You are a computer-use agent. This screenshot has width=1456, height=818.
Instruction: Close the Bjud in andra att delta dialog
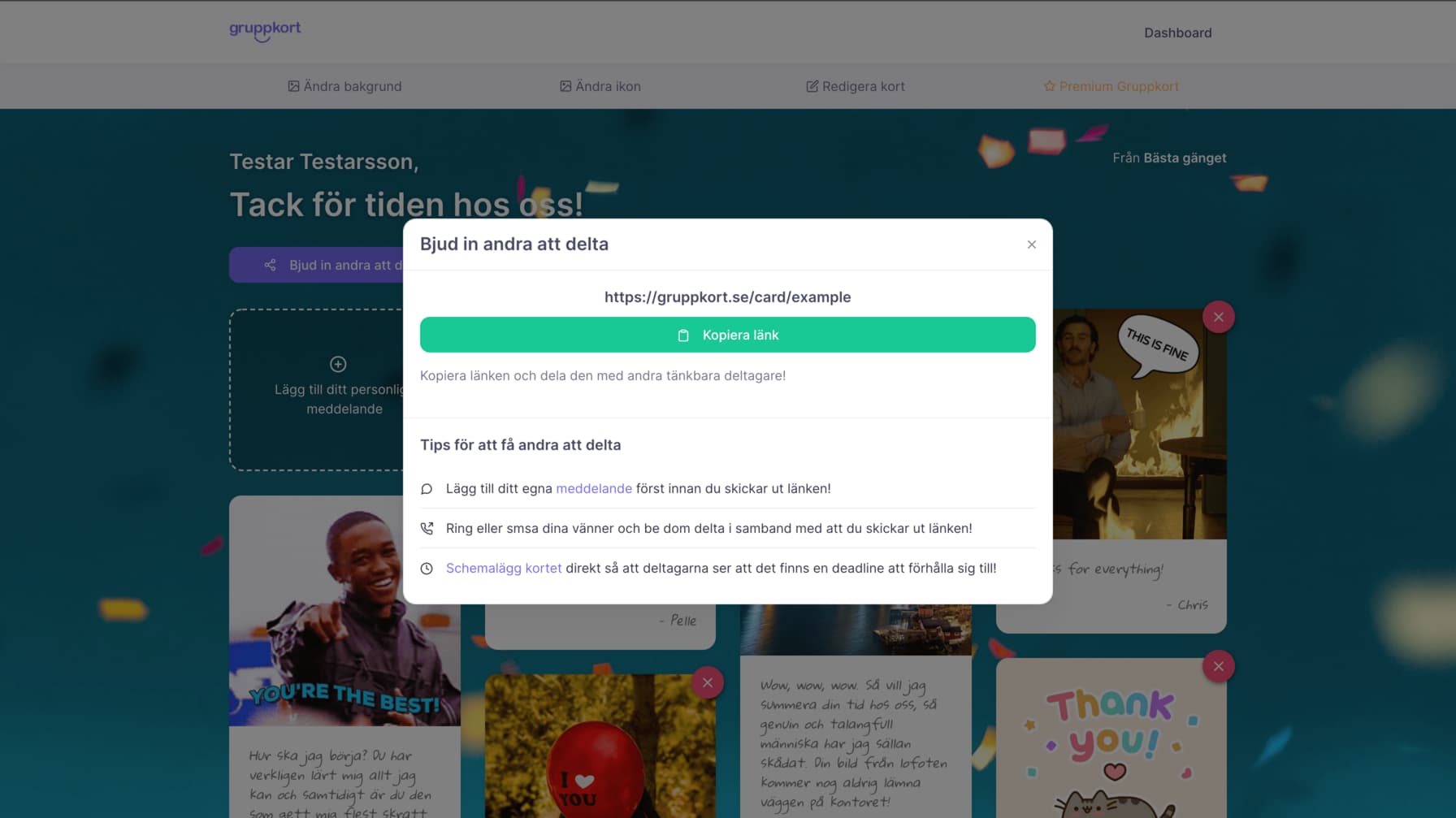tap(1031, 245)
